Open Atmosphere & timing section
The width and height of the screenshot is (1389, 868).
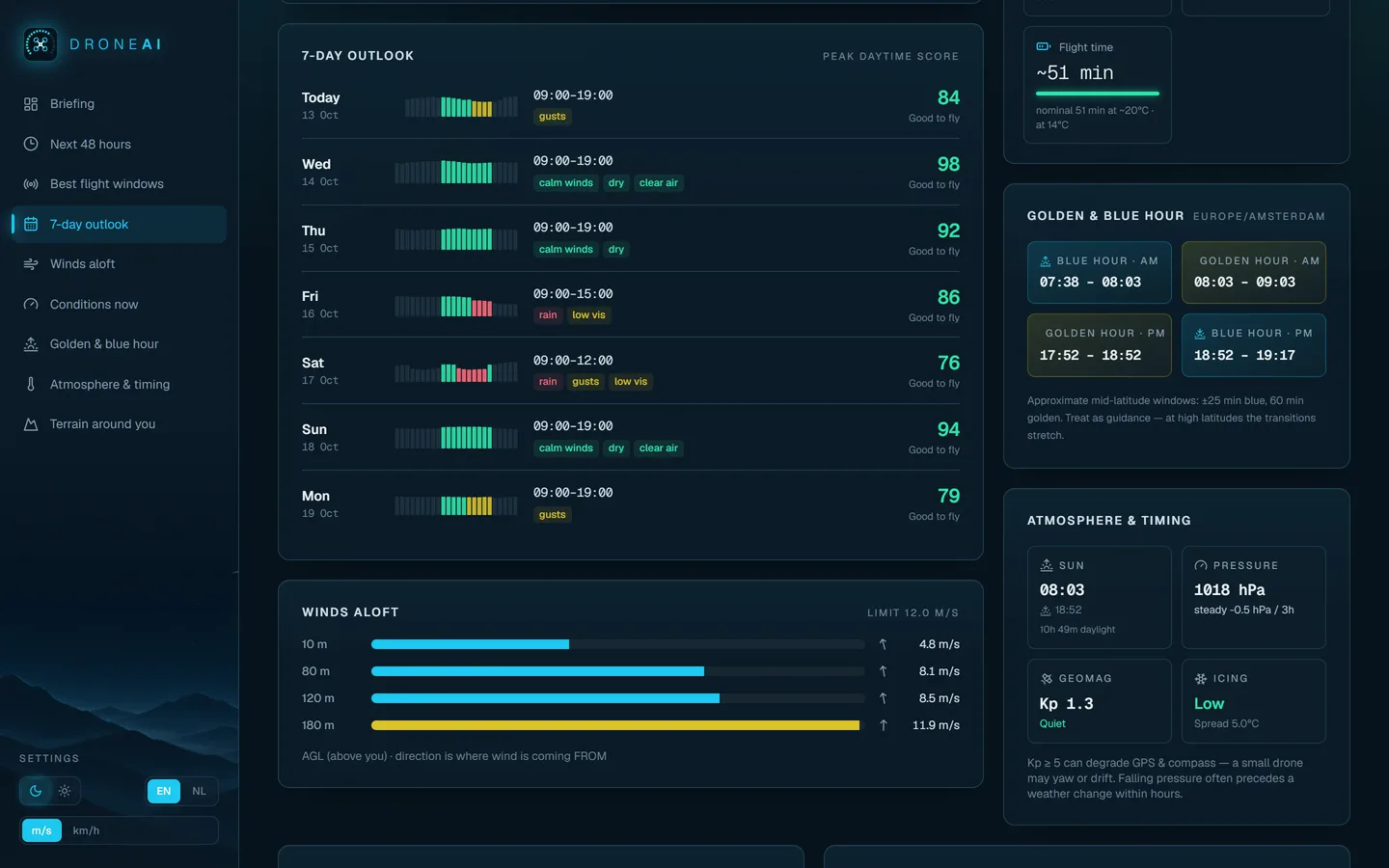(119, 384)
